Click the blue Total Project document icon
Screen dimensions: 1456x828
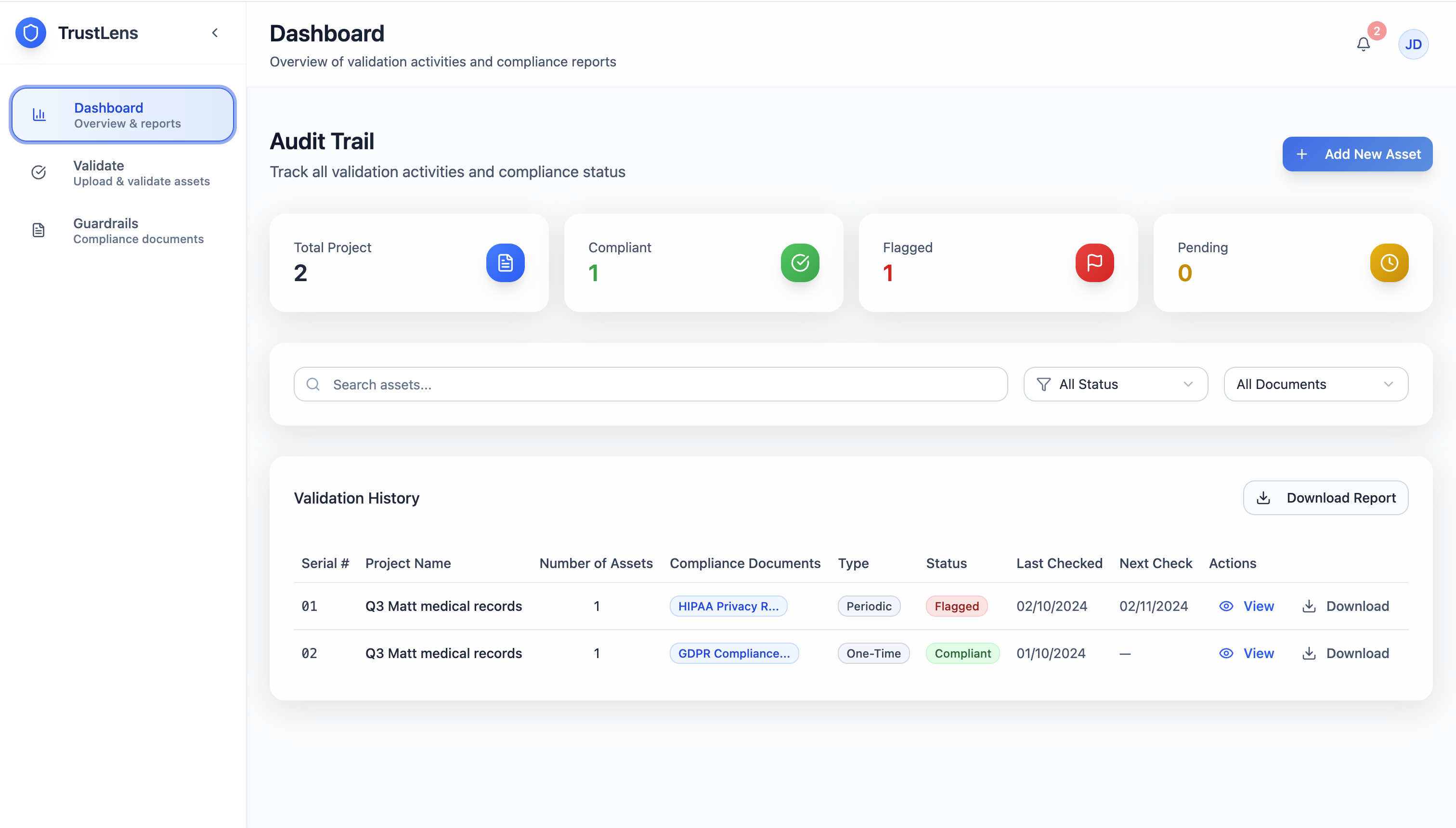(x=505, y=263)
